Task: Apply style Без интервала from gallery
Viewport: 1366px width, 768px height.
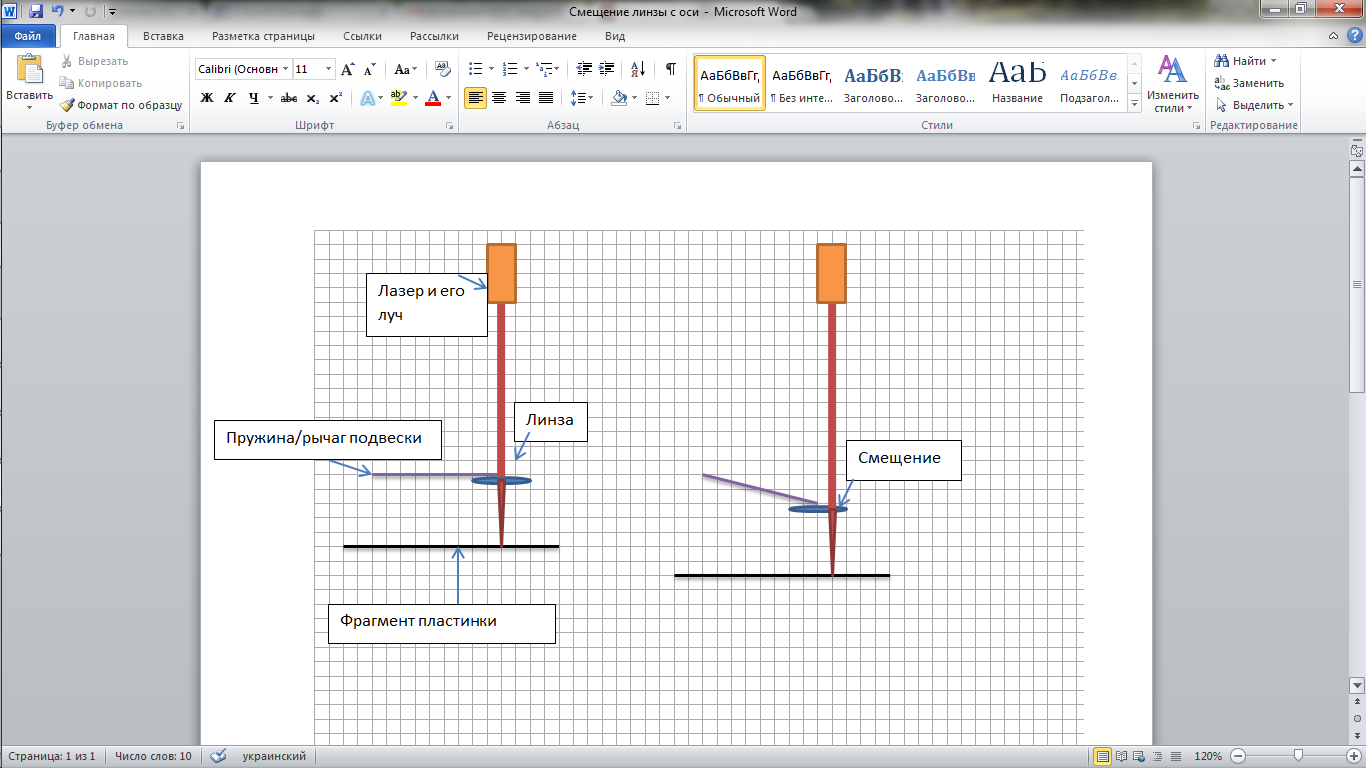Action: click(802, 84)
